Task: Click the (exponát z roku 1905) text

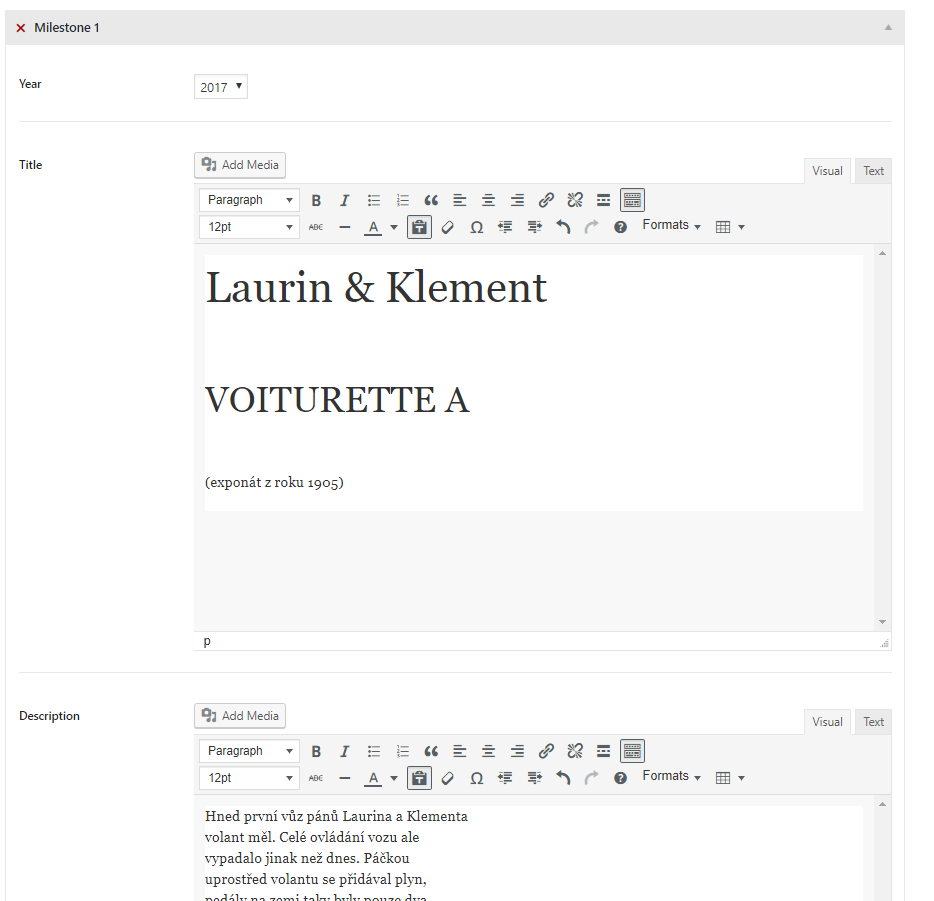Action: (274, 482)
